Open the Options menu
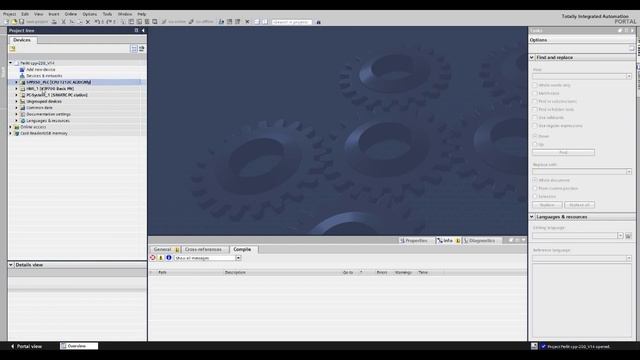 [x=89, y=14]
